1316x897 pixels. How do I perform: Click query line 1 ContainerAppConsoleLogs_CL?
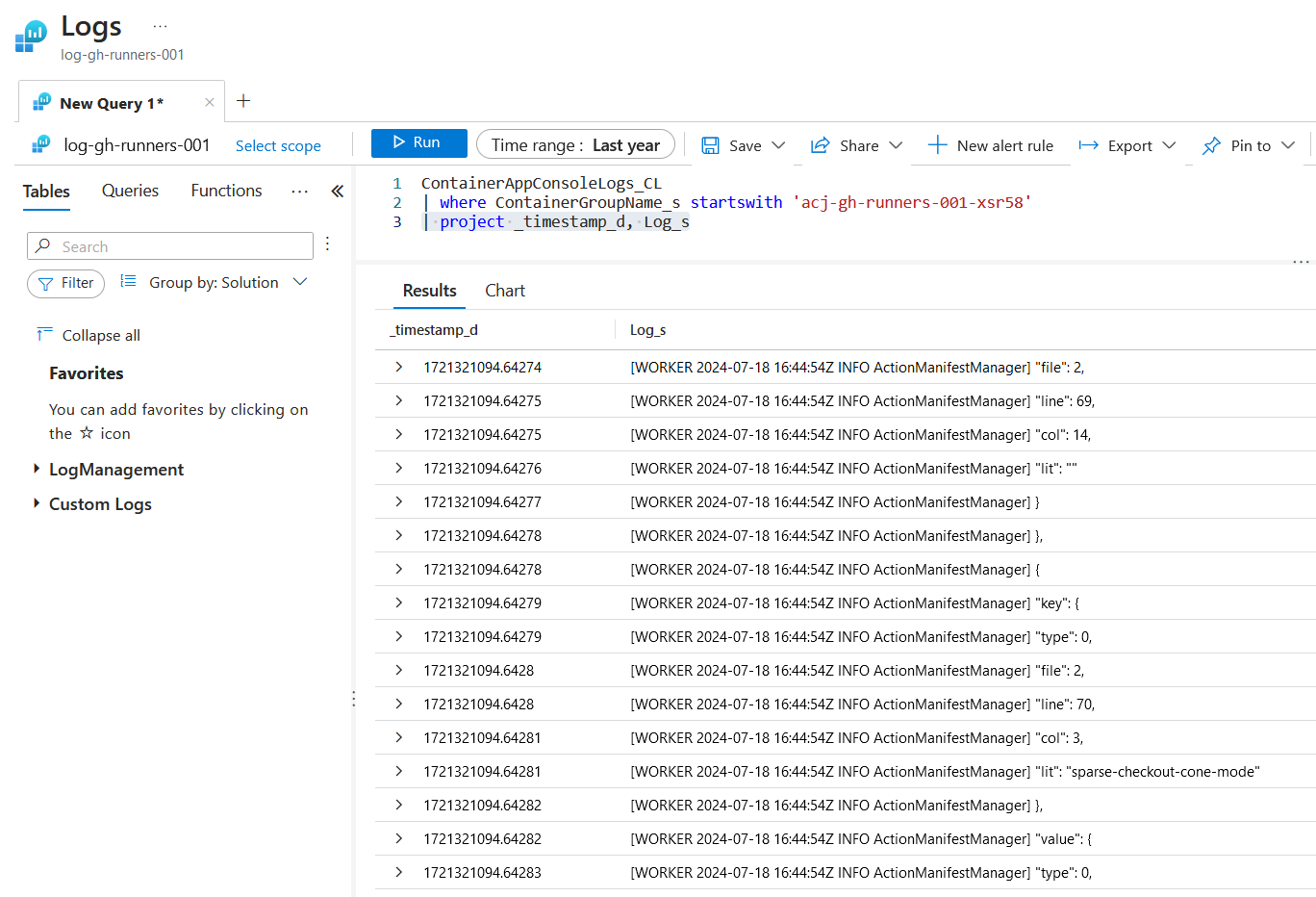(x=541, y=183)
